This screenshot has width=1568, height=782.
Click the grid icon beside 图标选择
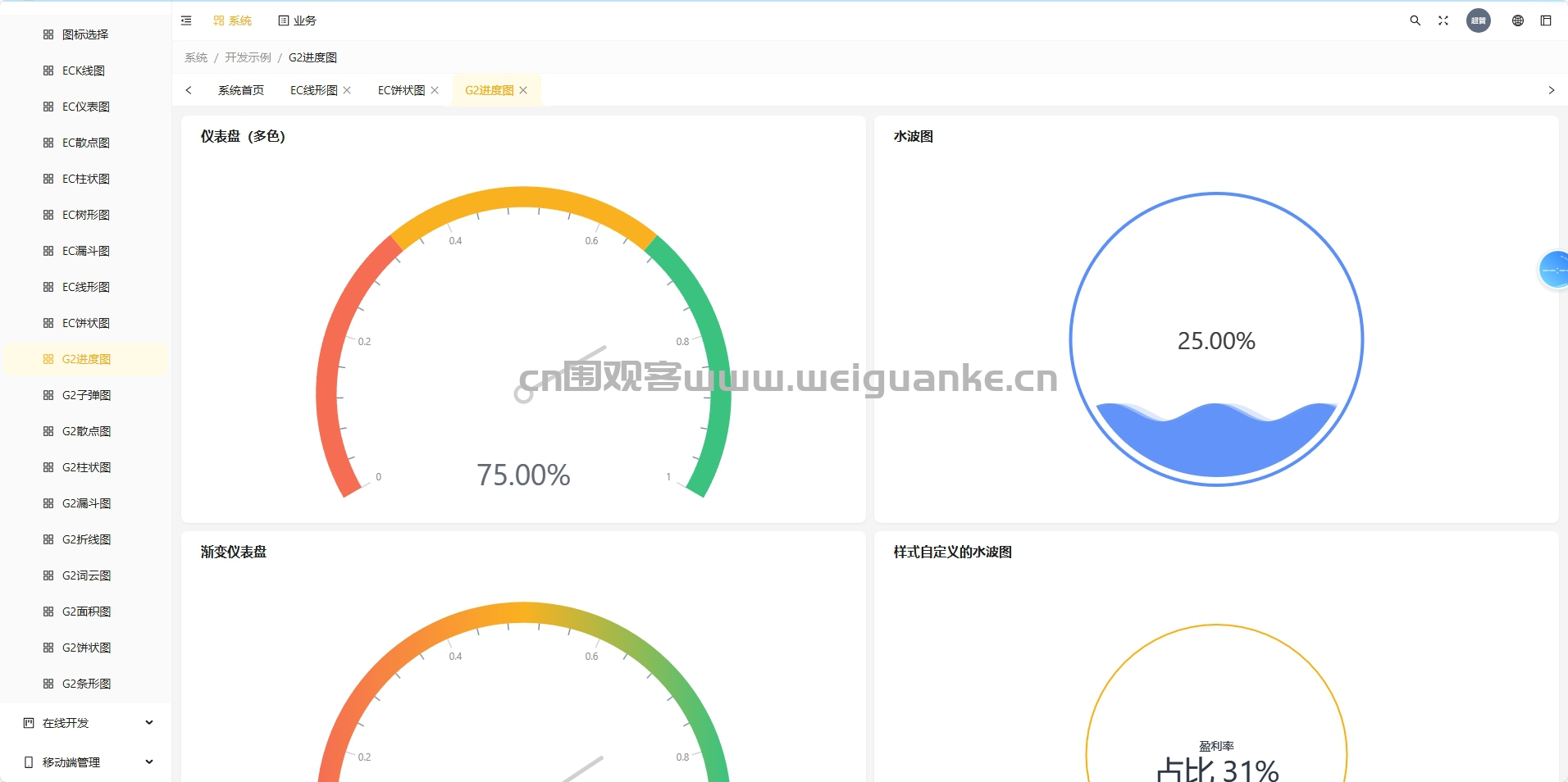[x=48, y=34]
